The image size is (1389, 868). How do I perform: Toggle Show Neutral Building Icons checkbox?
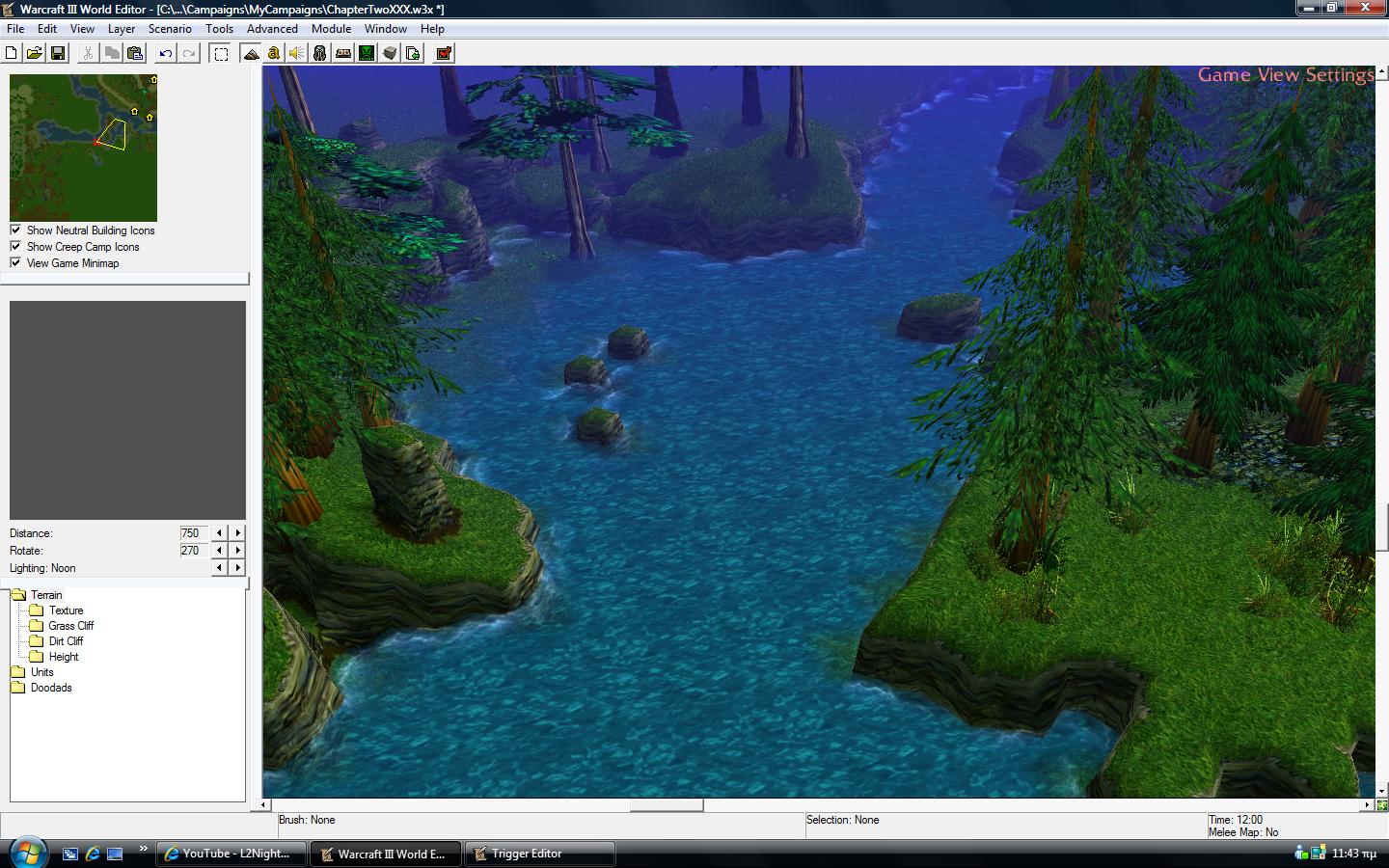15,230
